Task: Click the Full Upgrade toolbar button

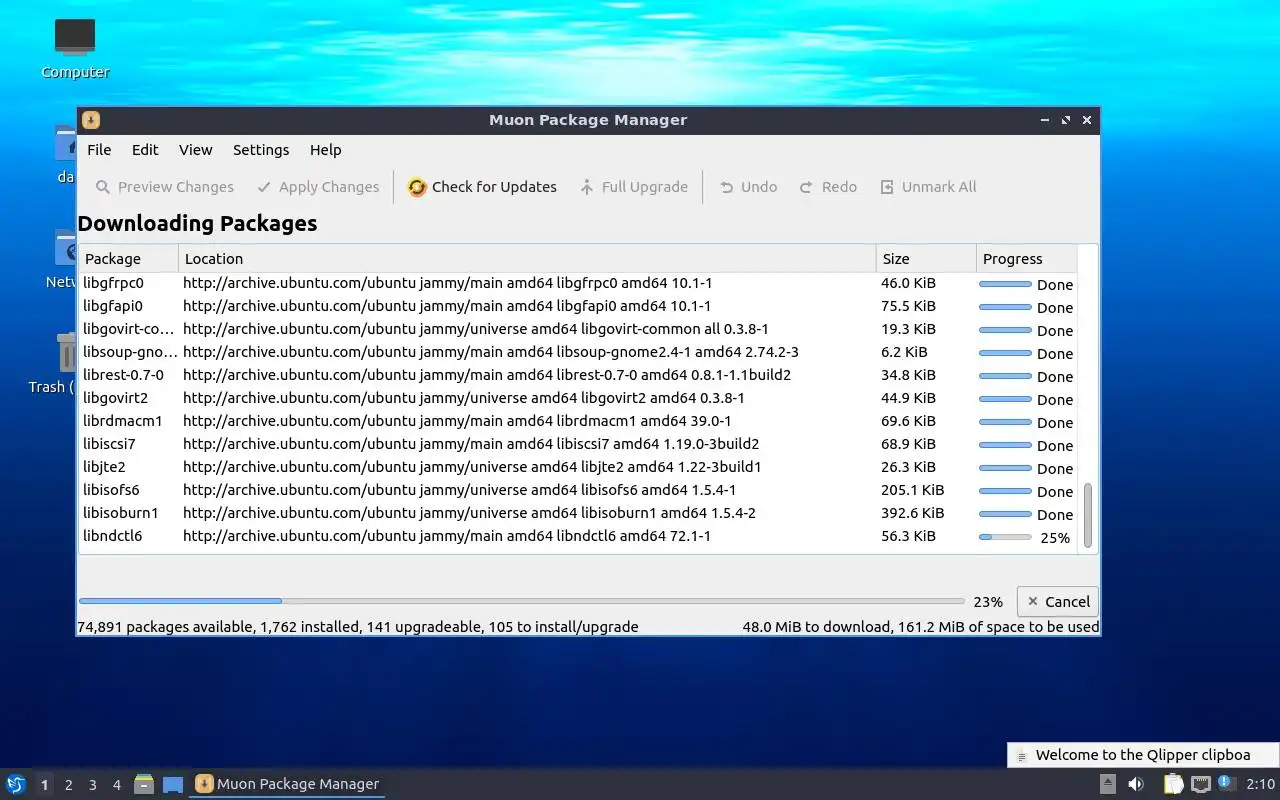Action: pos(634,187)
